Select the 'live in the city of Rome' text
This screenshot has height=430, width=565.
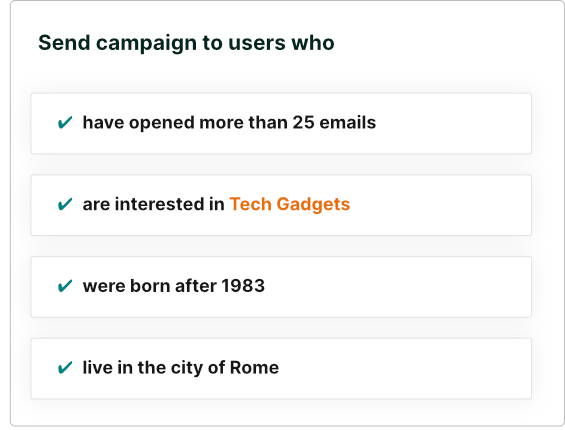[181, 368]
